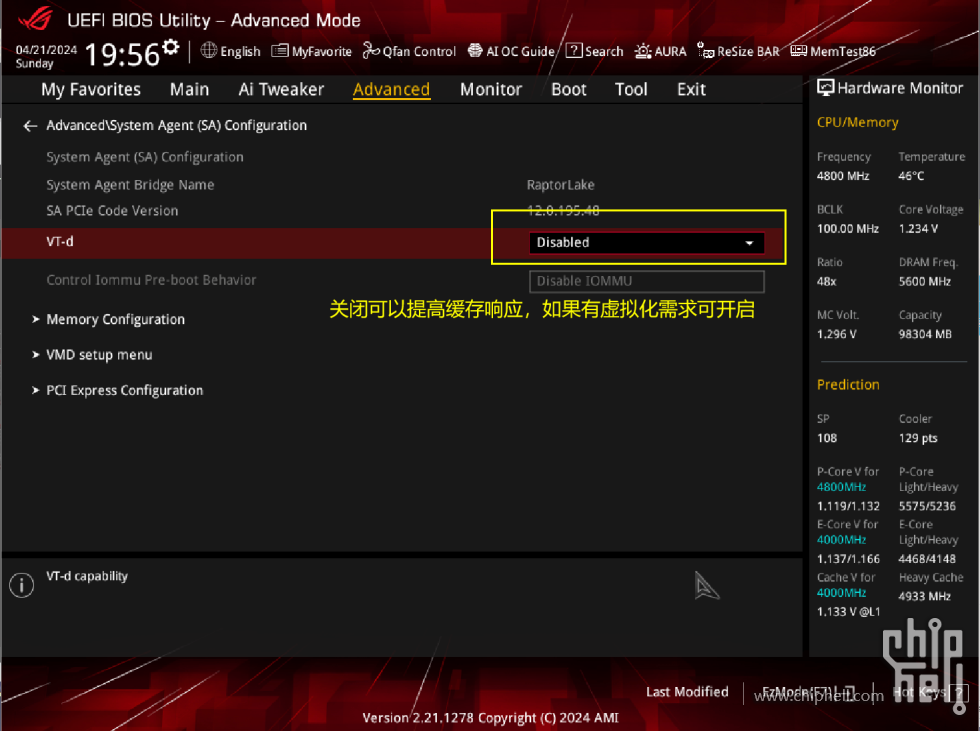
Task: Click the AURA label
Action: tap(671, 51)
